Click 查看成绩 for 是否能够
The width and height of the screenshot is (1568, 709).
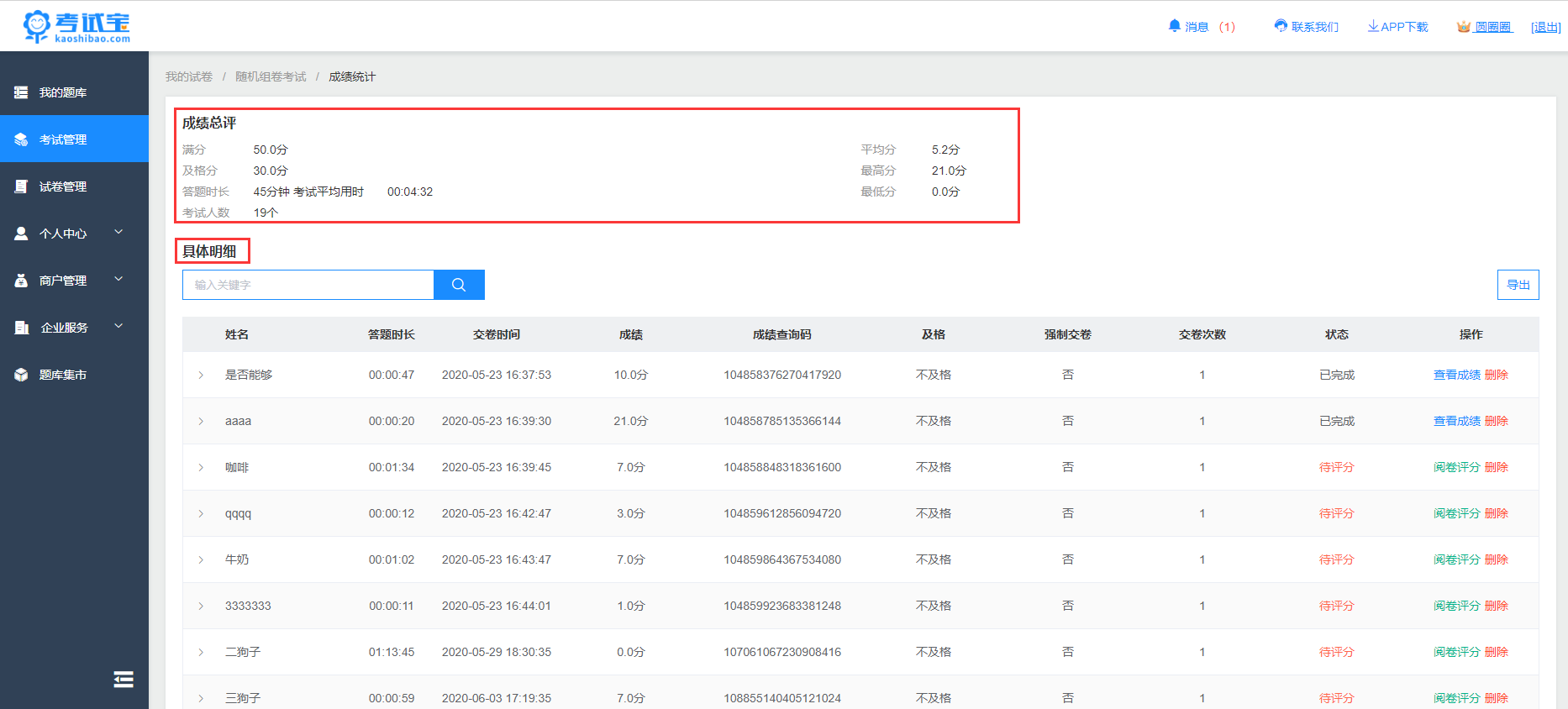pyautogui.click(x=1457, y=375)
